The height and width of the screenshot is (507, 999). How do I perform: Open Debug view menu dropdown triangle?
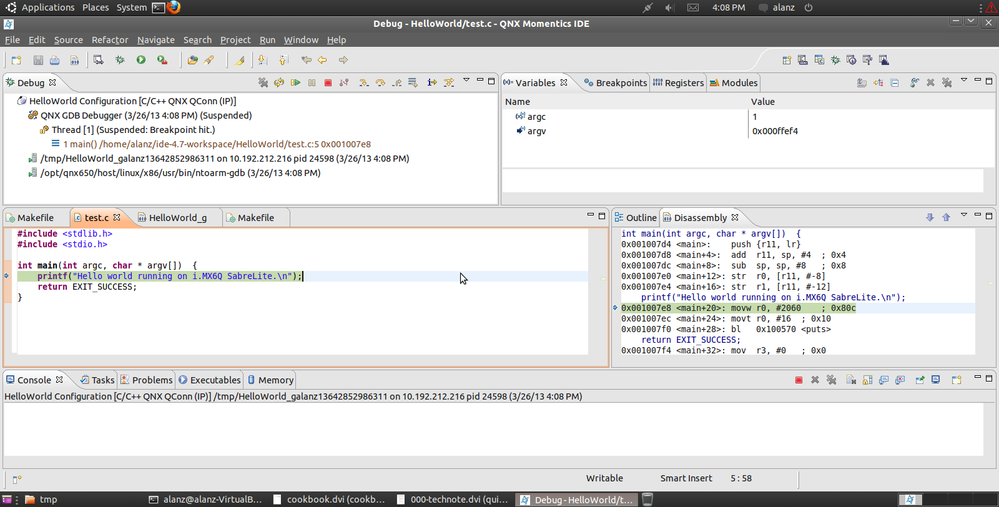tap(466, 80)
